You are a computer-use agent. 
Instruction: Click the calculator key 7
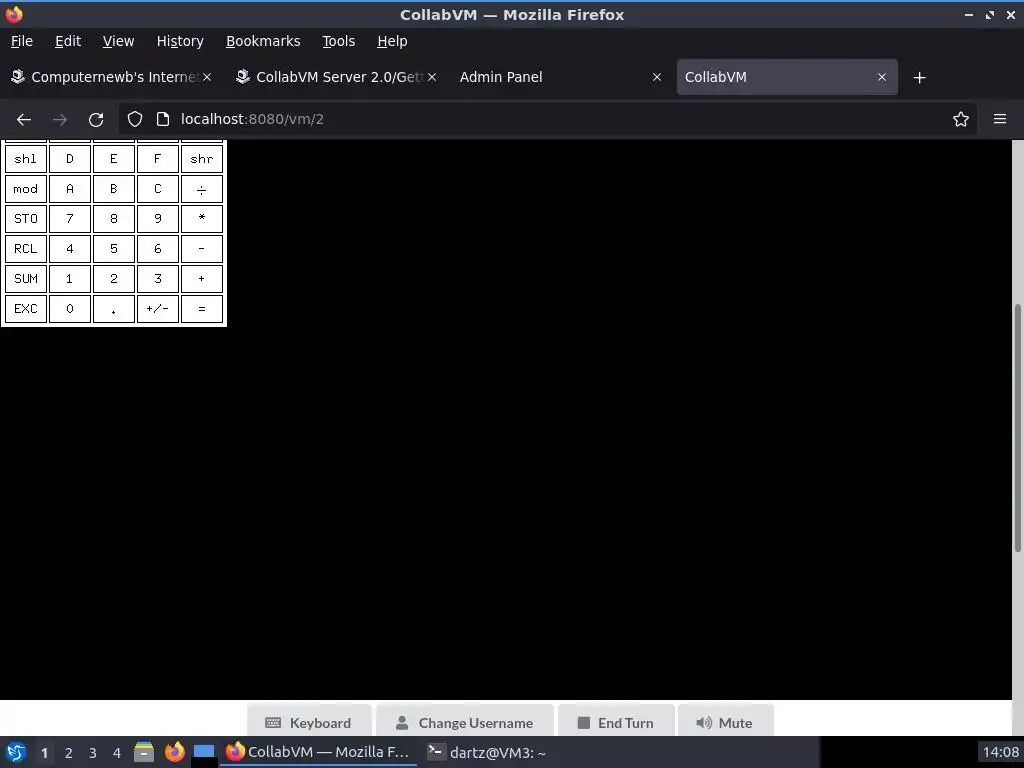[70, 219]
